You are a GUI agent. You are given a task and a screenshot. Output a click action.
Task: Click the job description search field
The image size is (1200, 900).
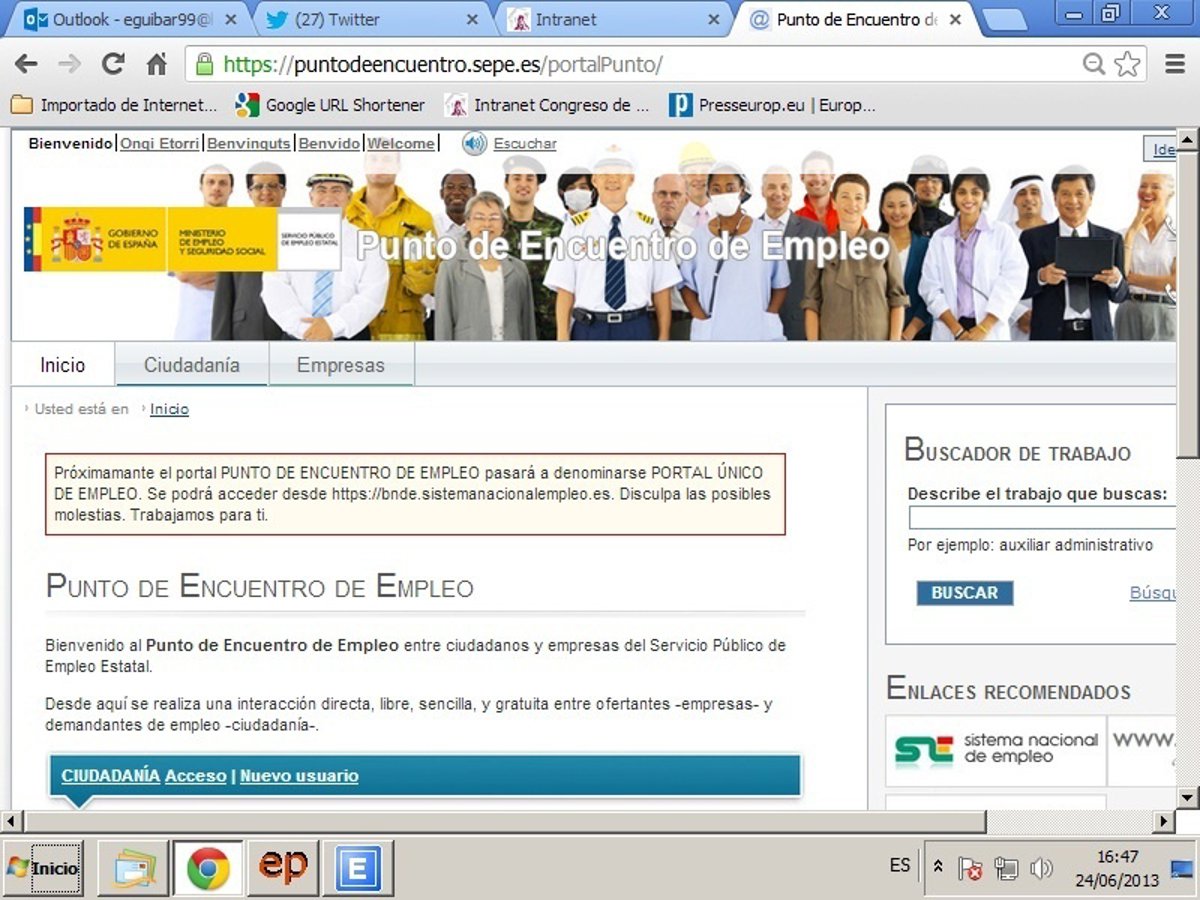click(1042, 518)
